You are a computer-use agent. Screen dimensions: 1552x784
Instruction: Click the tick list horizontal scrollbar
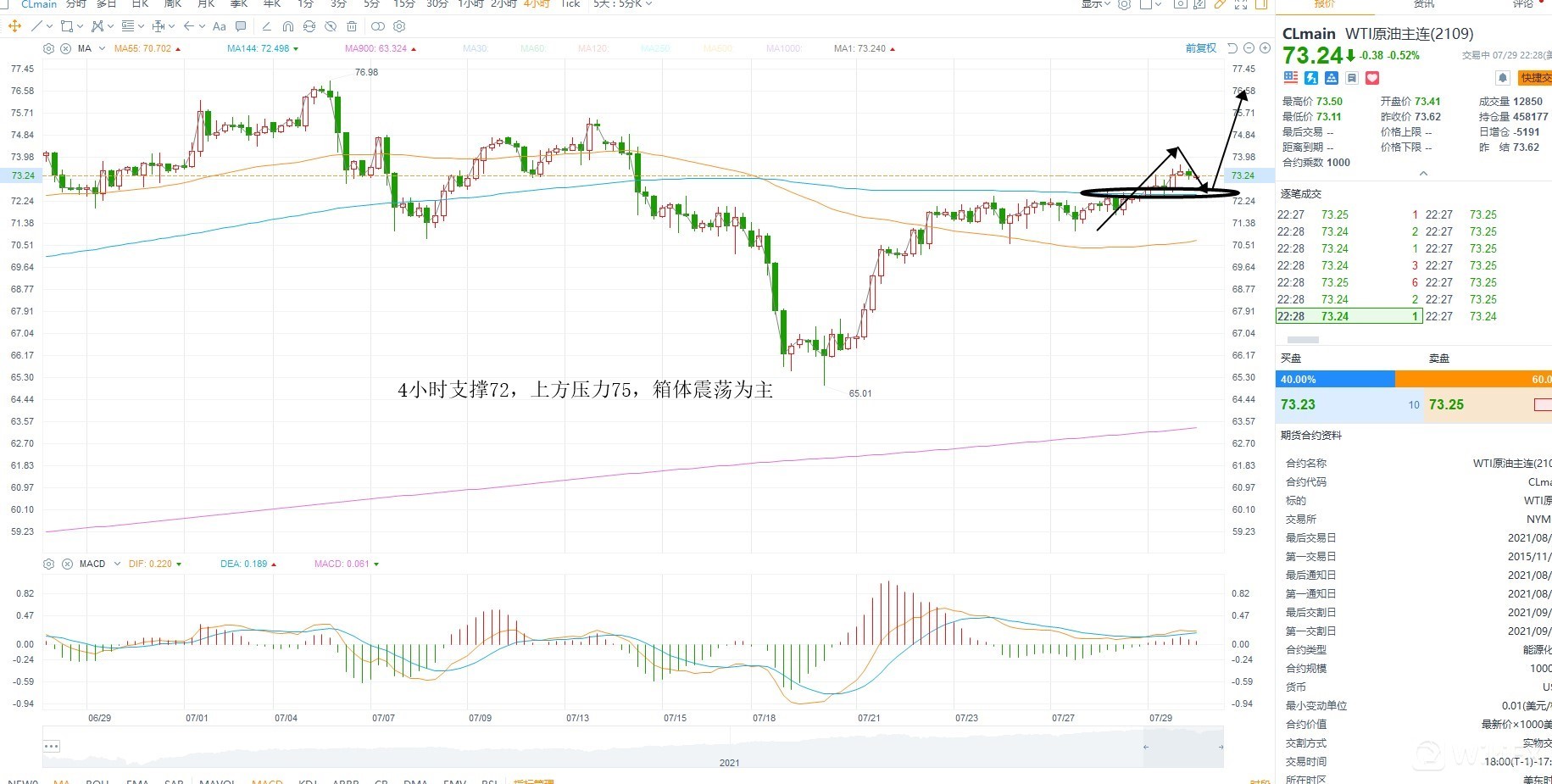click(x=1303, y=339)
